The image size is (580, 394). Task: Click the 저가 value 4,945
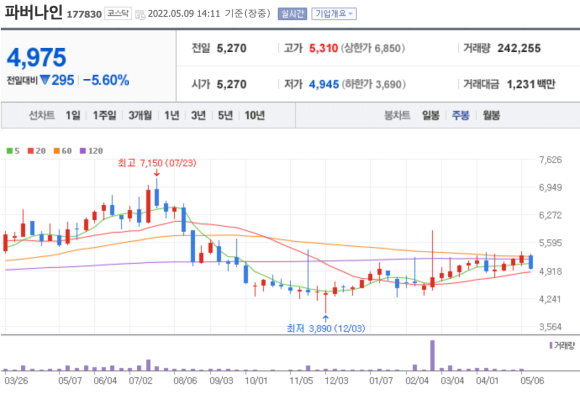324,84
